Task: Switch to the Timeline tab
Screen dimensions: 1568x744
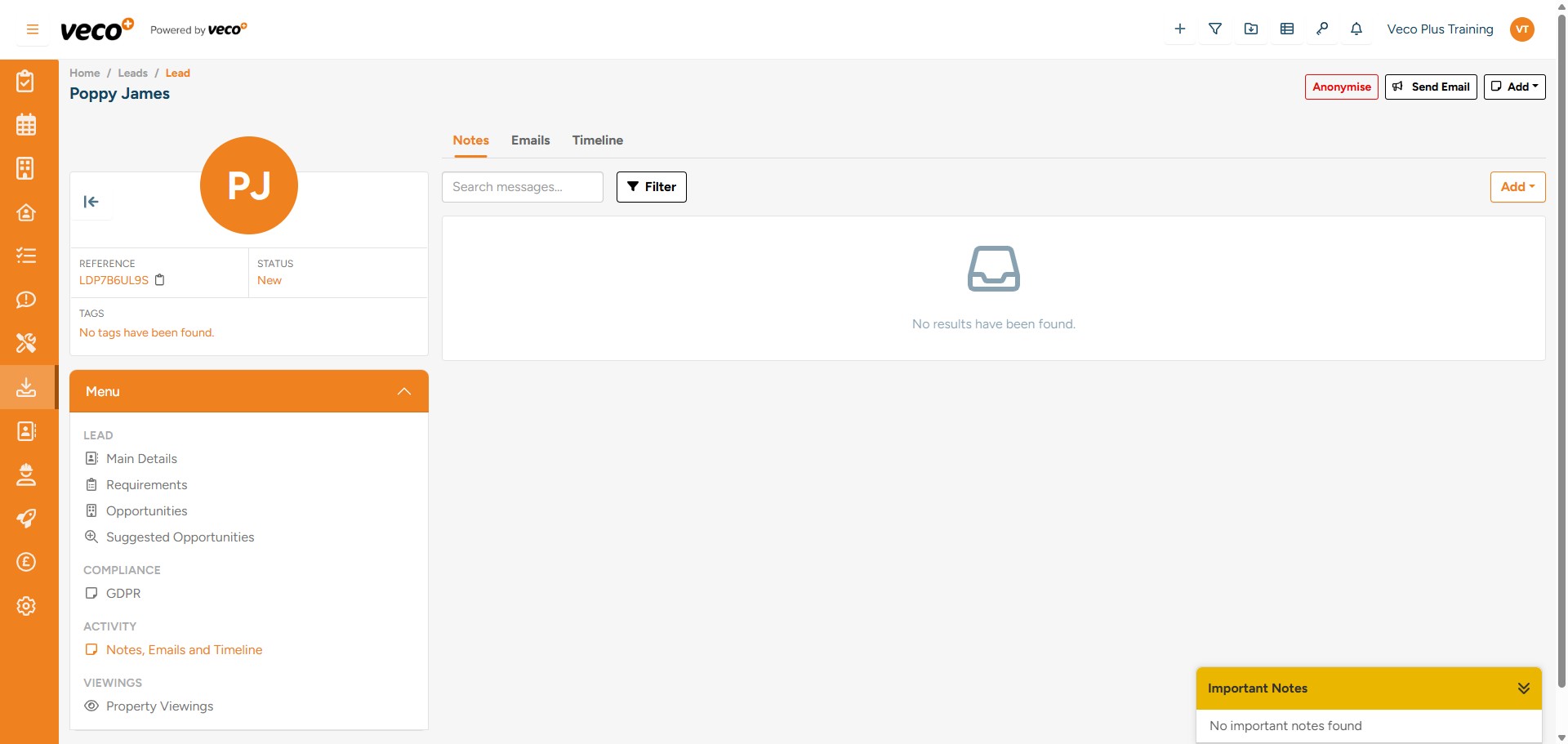Action: coord(597,140)
